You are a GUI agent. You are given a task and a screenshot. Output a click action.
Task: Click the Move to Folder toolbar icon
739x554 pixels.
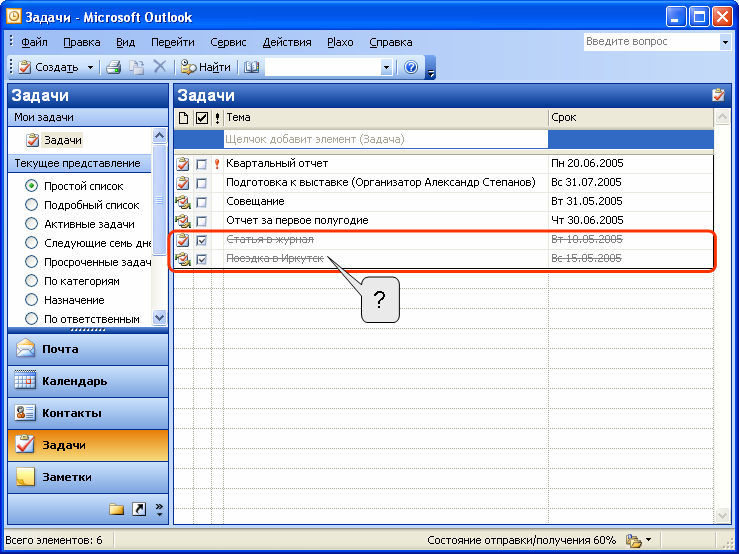point(137,67)
